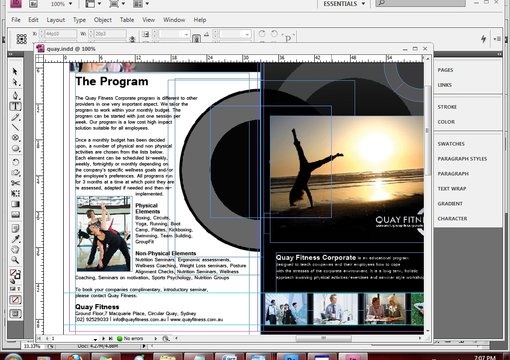Open the TEXT WRAP panel
Screen dimensions: 510x360
coord(452,189)
